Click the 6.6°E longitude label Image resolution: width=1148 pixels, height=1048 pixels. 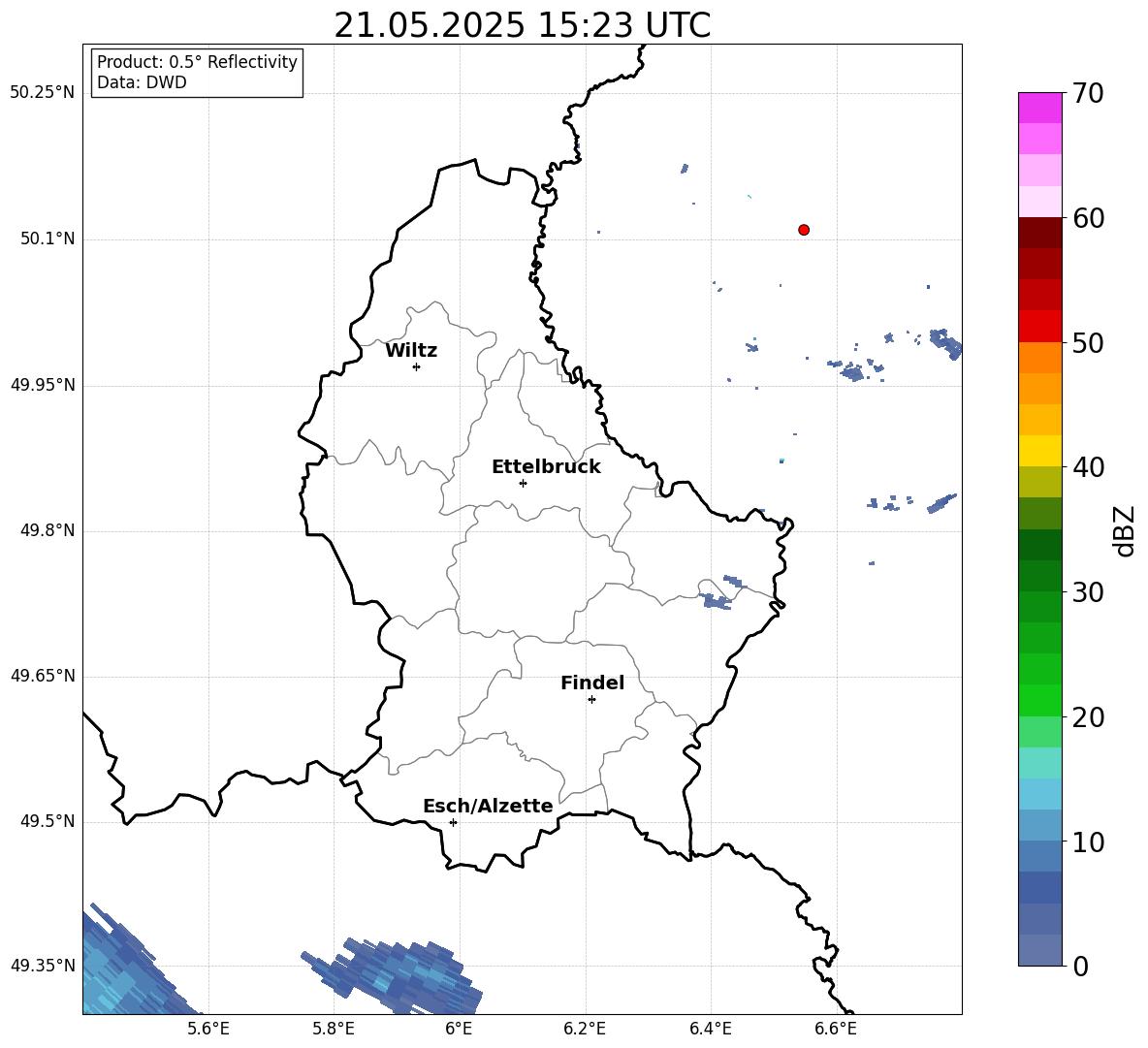(x=836, y=1029)
